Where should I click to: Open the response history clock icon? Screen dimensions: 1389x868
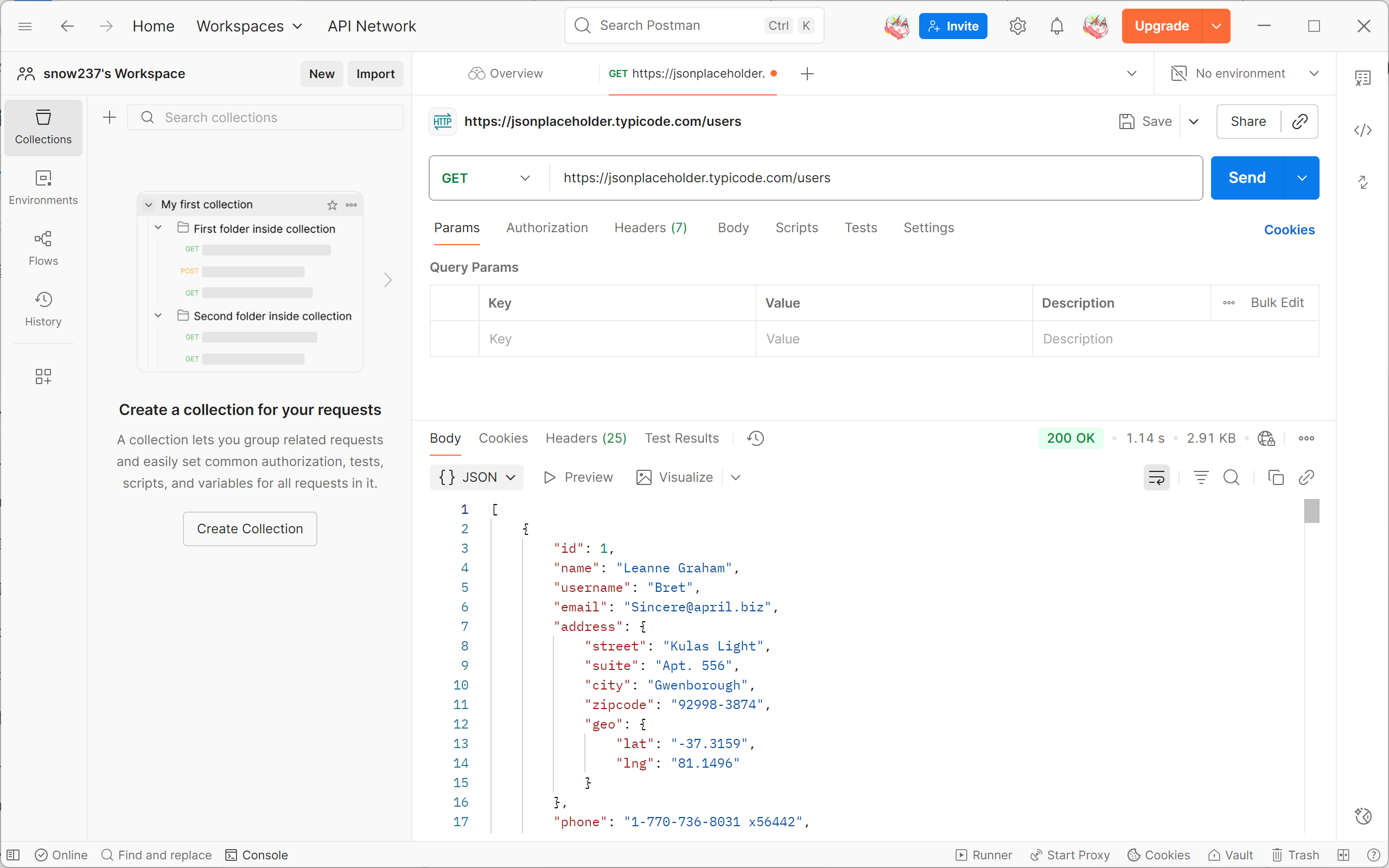[755, 438]
